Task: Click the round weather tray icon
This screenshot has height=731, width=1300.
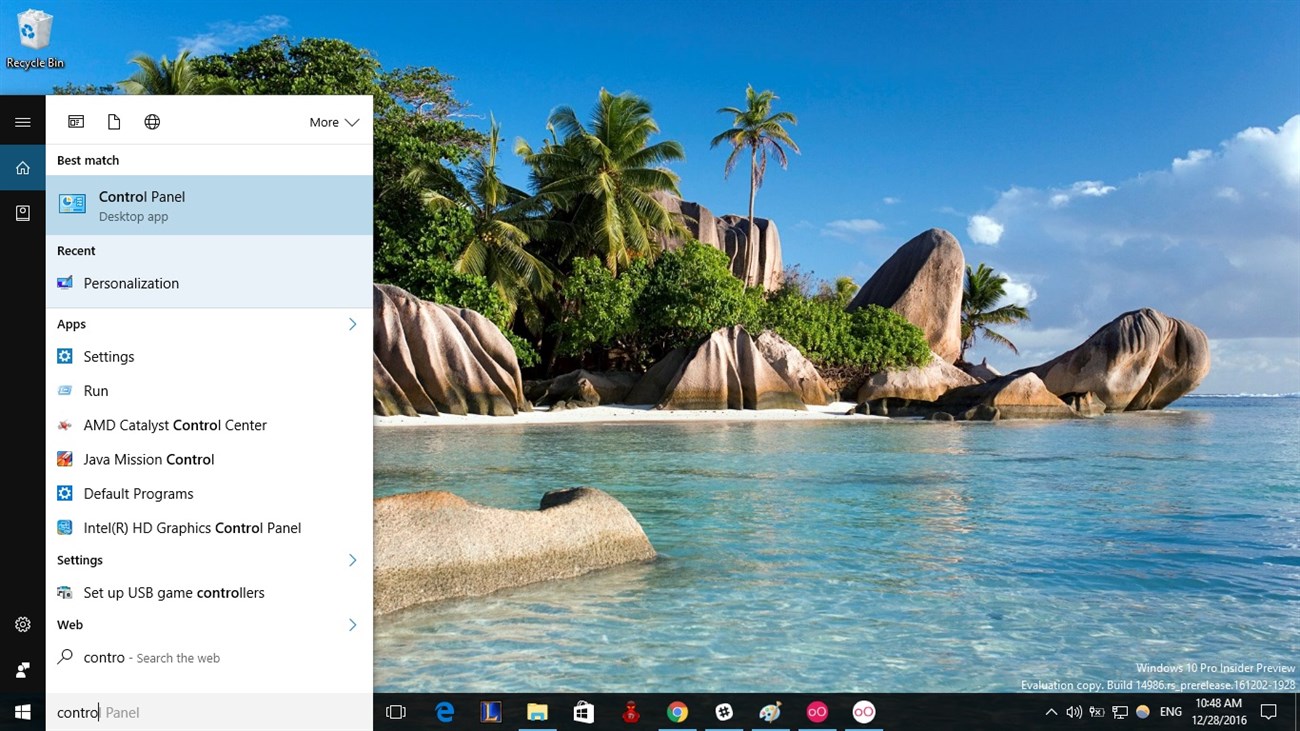Action: [1143, 712]
